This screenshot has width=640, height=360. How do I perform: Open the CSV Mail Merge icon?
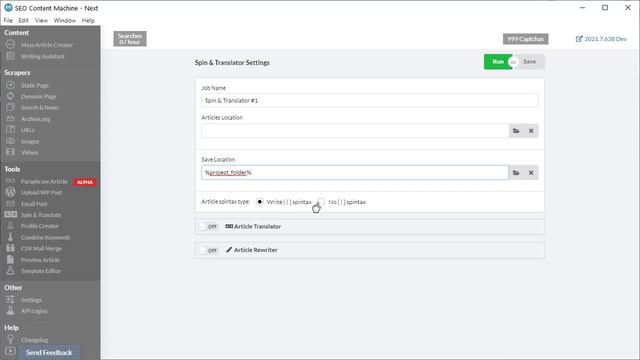coord(10,248)
